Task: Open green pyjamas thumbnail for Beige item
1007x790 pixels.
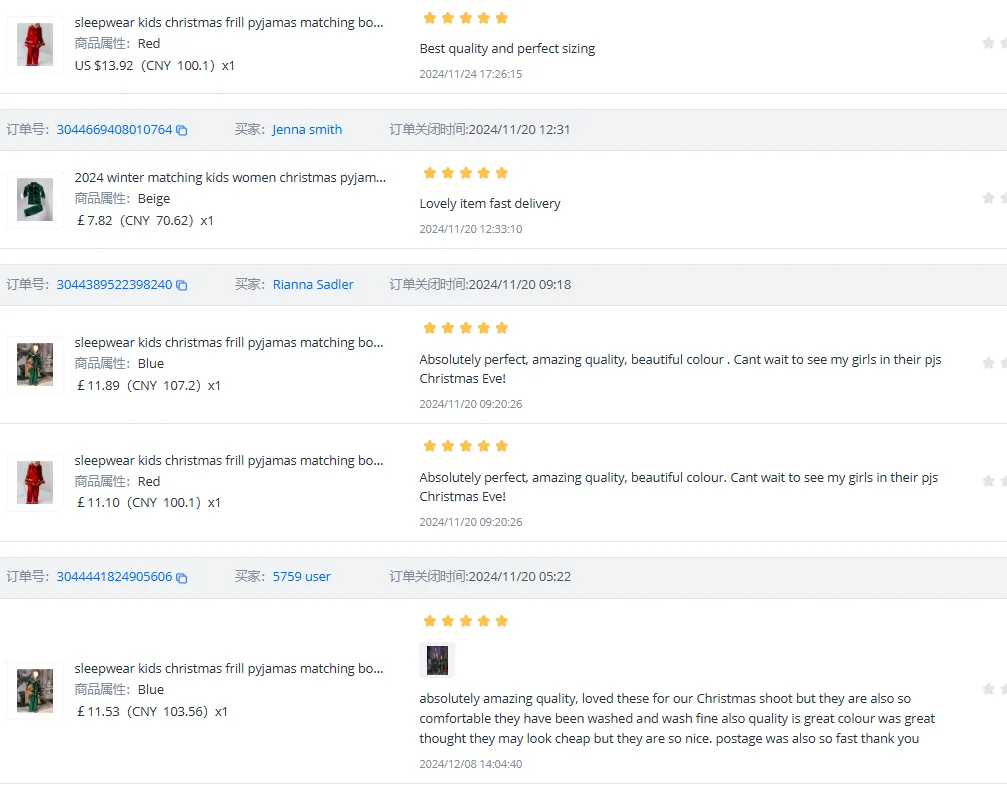Action: (35, 200)
